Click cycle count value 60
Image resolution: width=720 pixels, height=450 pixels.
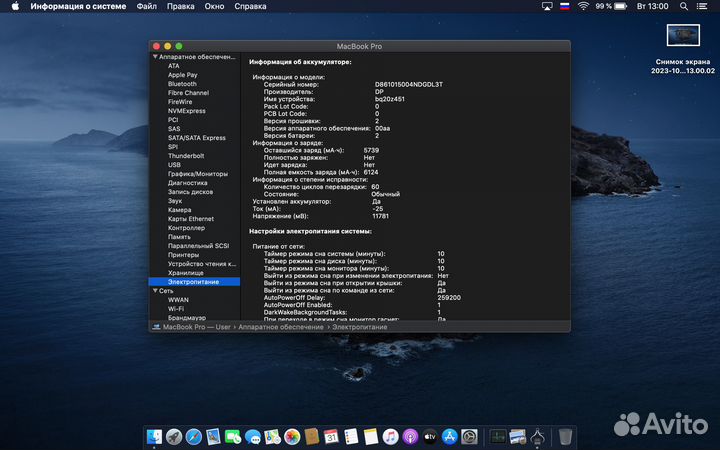point(375,187)
